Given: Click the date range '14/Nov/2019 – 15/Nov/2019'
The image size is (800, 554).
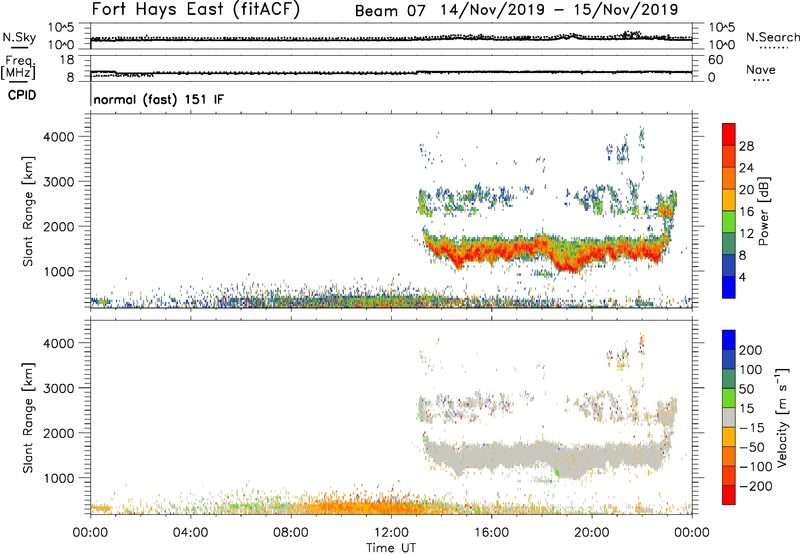Looking at the screenshot, I should click(559, 10).
